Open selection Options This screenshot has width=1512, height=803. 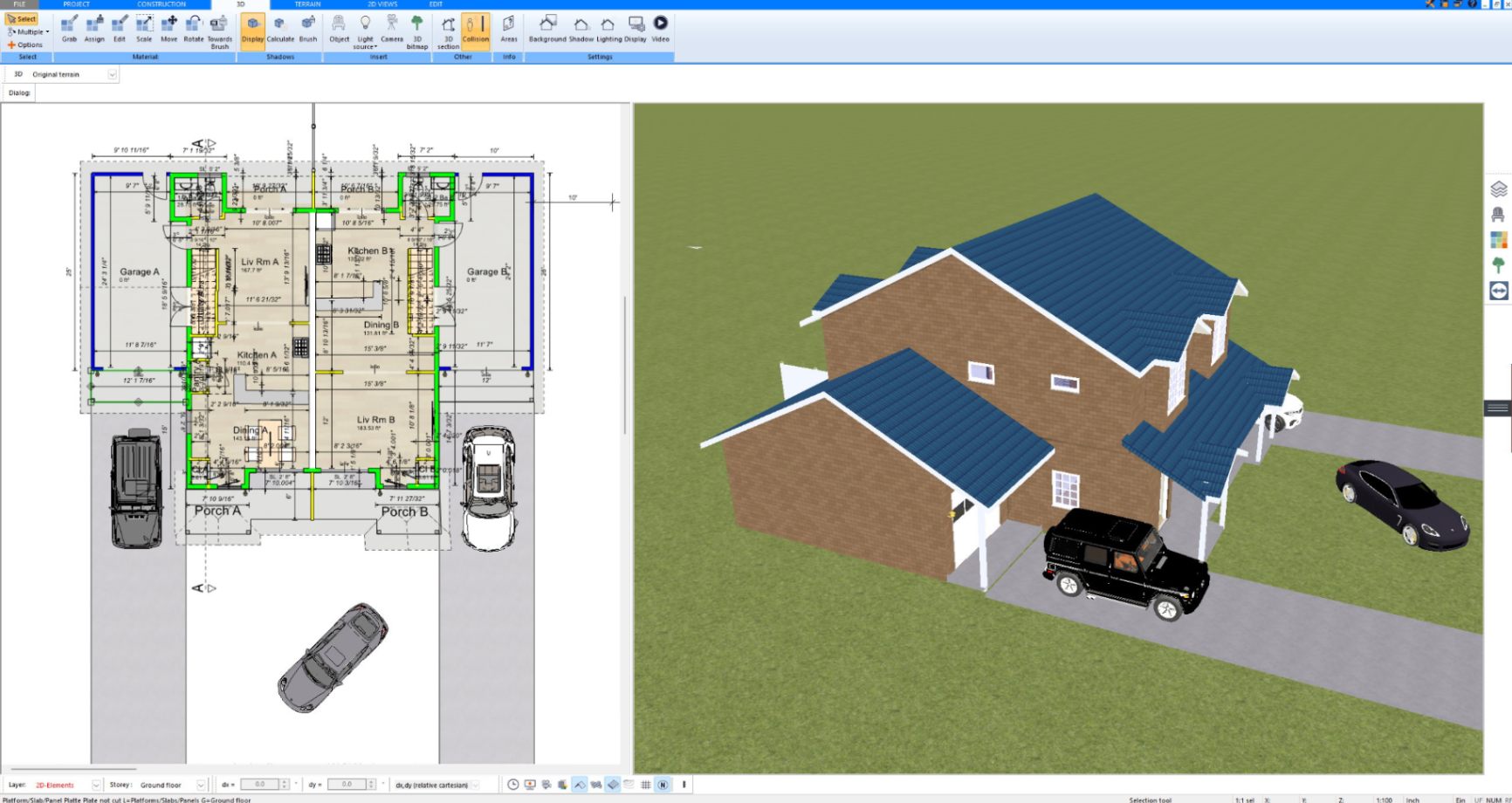coord(25,45)
